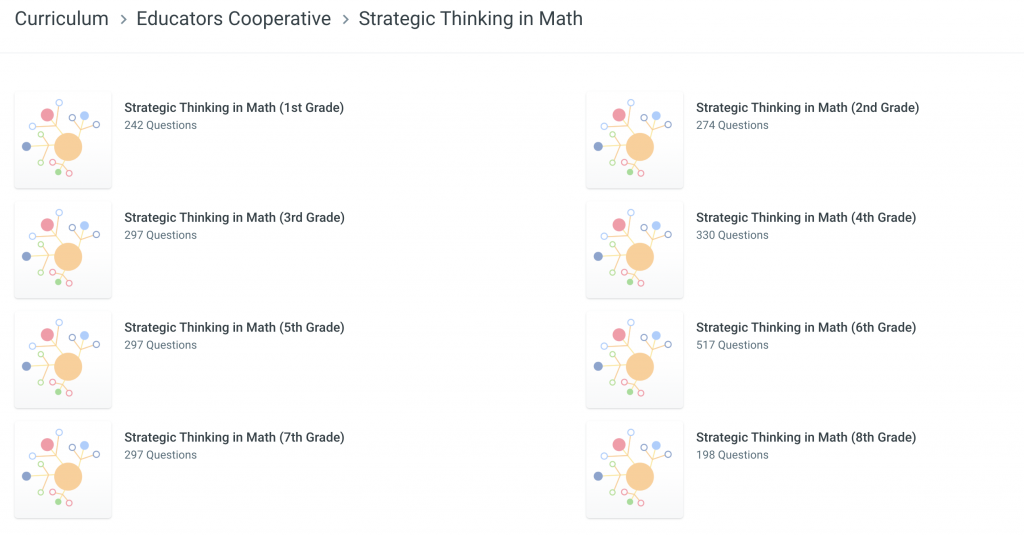Click the 1st Grade course thumbnail icon
The height and width of the screenshot is (535, 1024).
click(63, 140)
